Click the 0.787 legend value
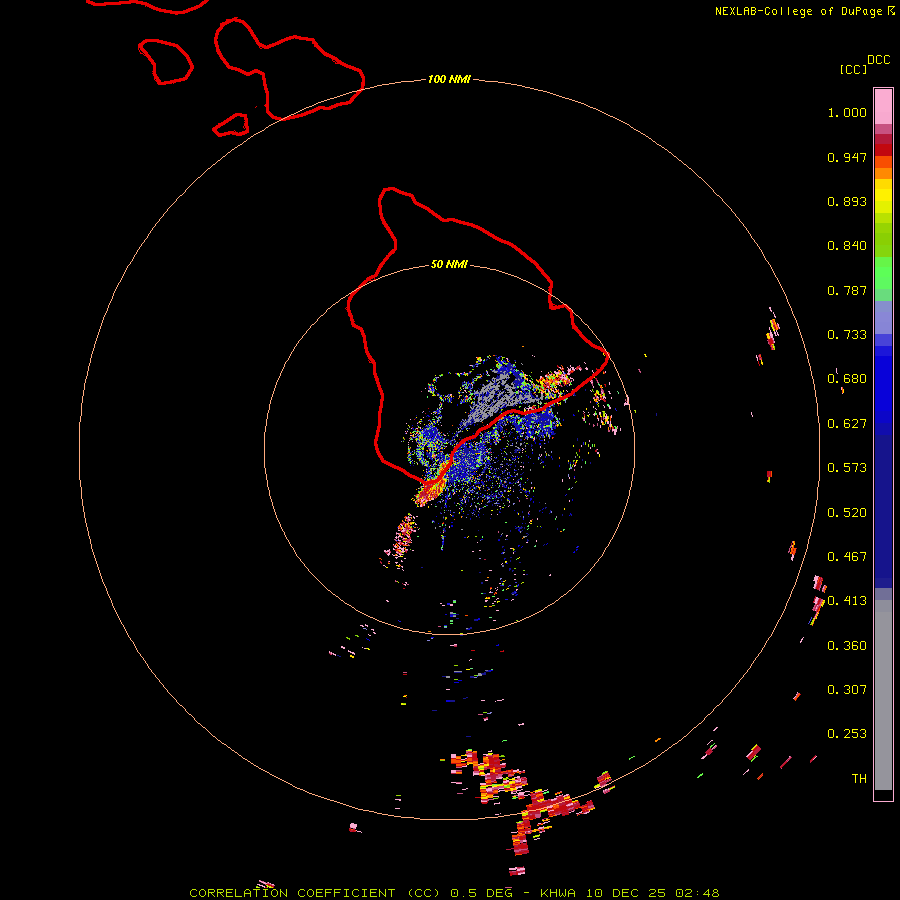This screenshot has height=900, width=900. coord(847,290)
